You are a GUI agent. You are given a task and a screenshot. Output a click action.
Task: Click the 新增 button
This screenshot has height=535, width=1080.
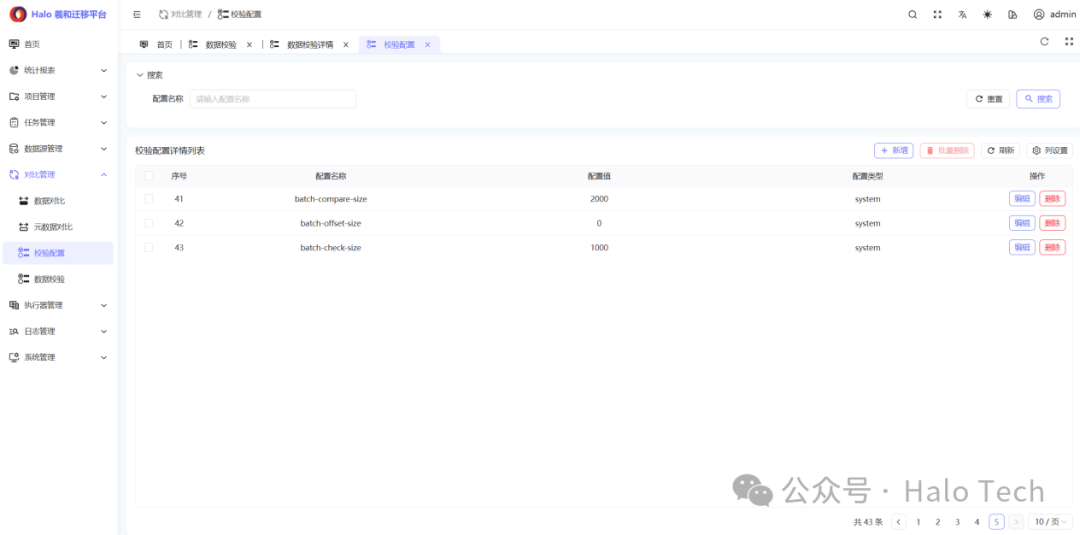pyautogui.click(x=893, y=151)
